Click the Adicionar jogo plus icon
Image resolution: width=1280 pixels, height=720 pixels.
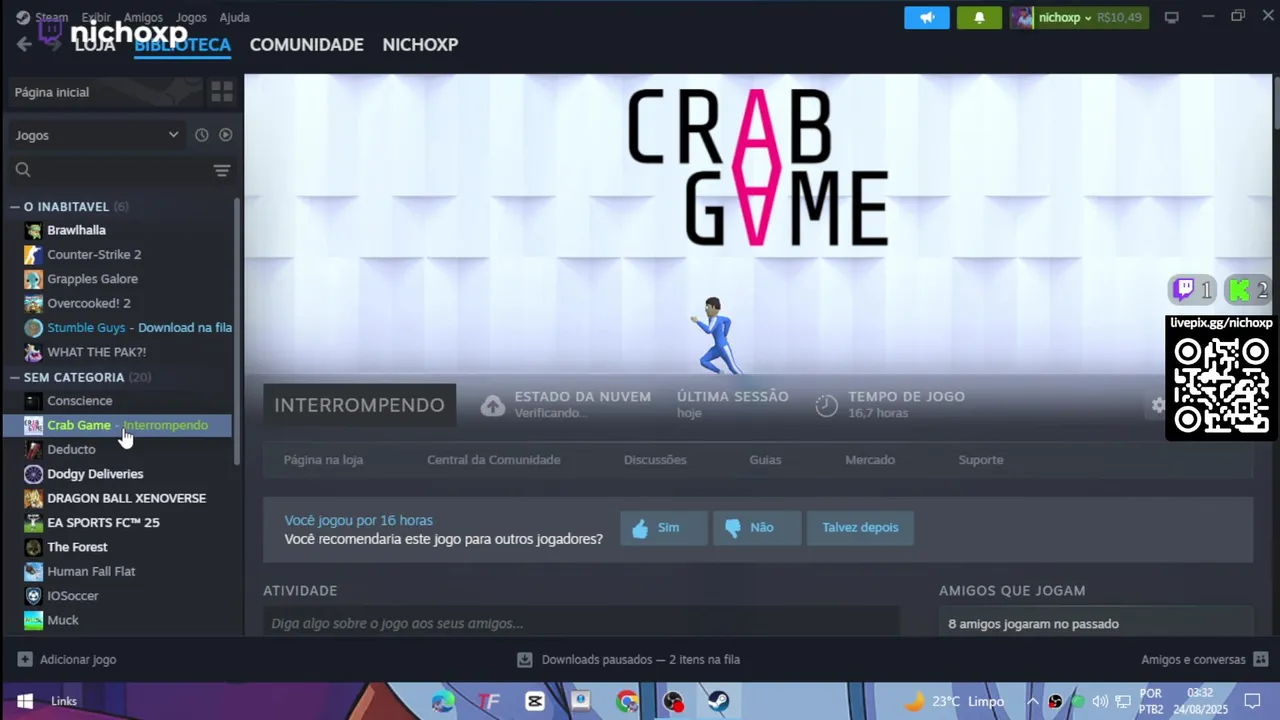click(25, 660)
